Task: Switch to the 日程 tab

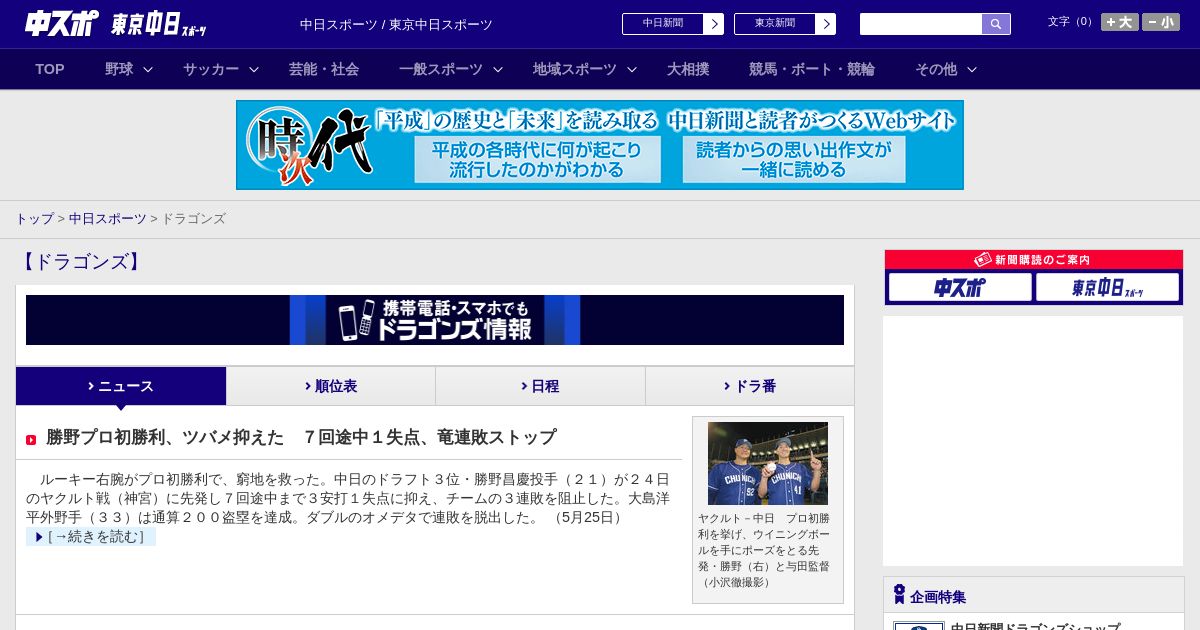Action: [540, 386]
